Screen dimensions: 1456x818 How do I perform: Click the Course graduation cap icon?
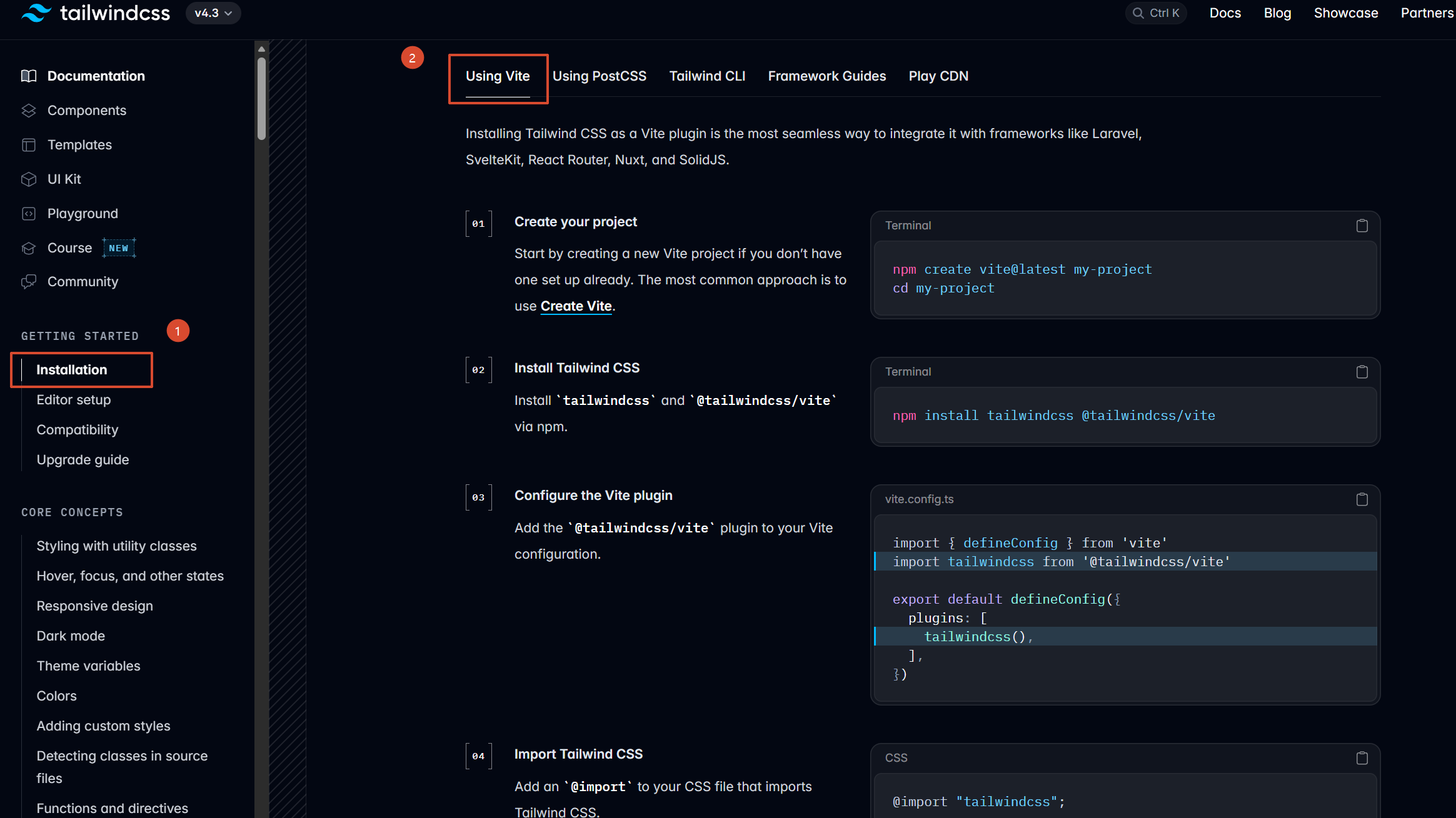tap(29, 248)
